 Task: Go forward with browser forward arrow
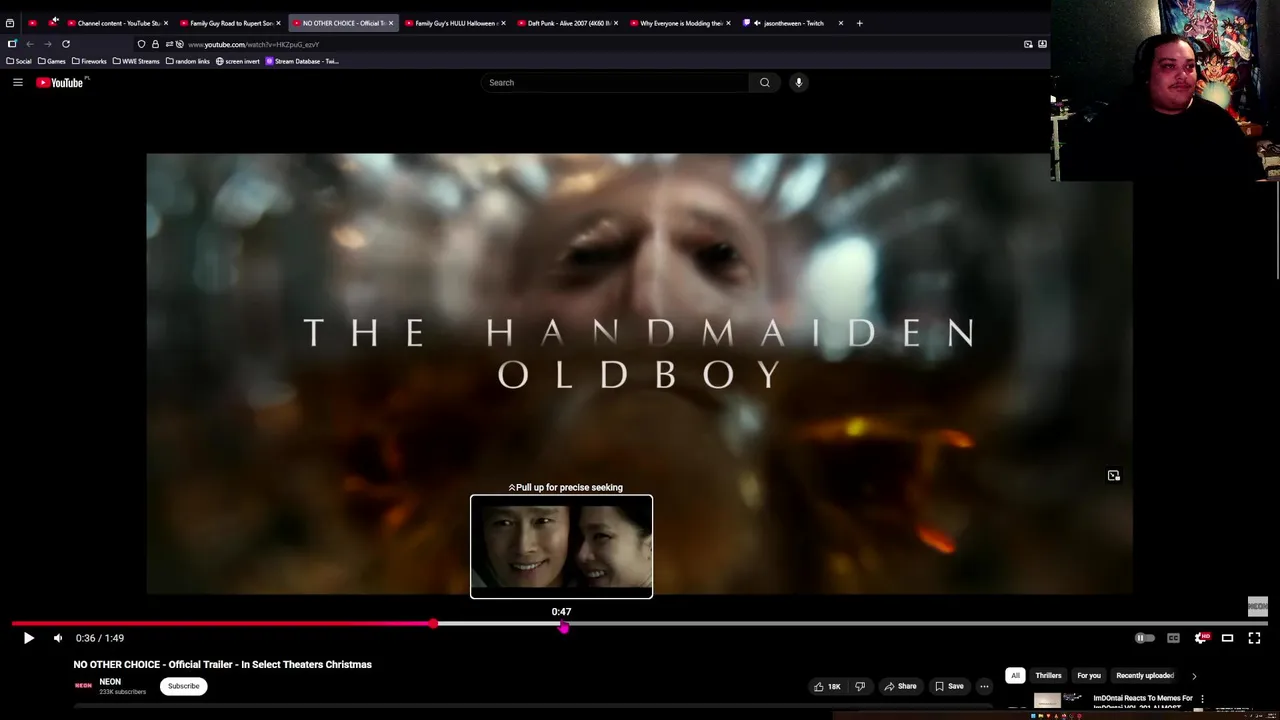(x=47, y=44)
